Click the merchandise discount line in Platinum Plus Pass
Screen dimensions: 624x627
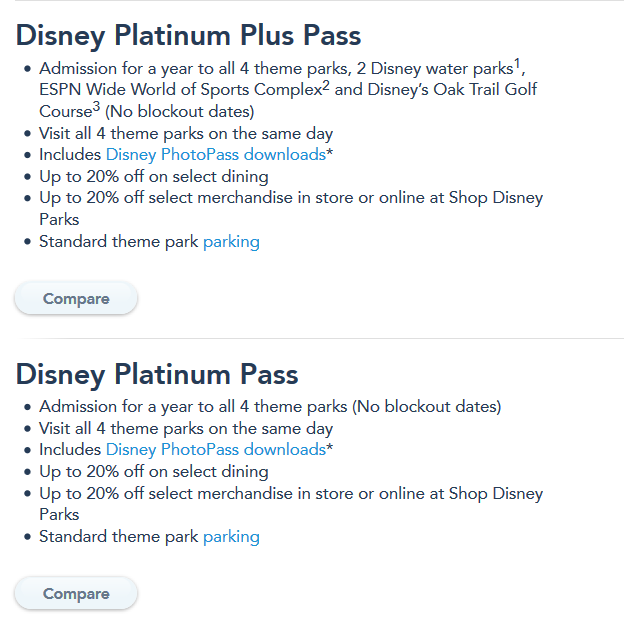click(x=290, y=198)
